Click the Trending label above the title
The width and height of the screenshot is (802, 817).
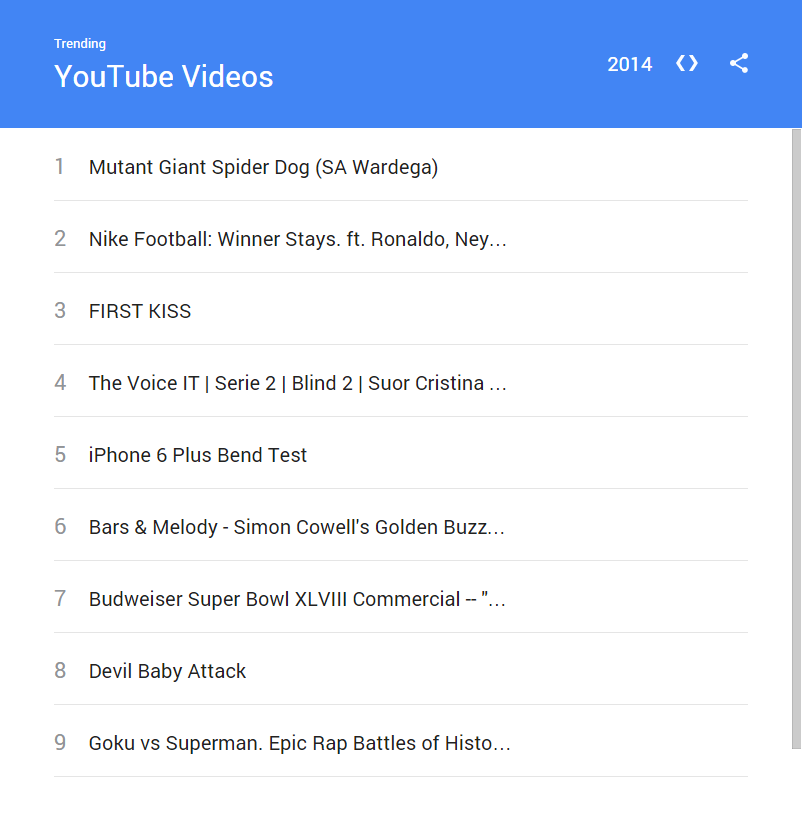click(x=80, y=44)
